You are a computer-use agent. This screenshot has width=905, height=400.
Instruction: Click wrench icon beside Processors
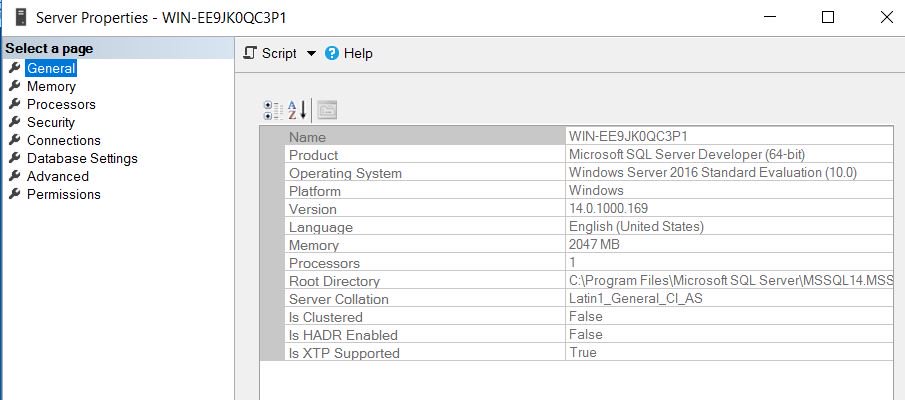coord(15,103)
